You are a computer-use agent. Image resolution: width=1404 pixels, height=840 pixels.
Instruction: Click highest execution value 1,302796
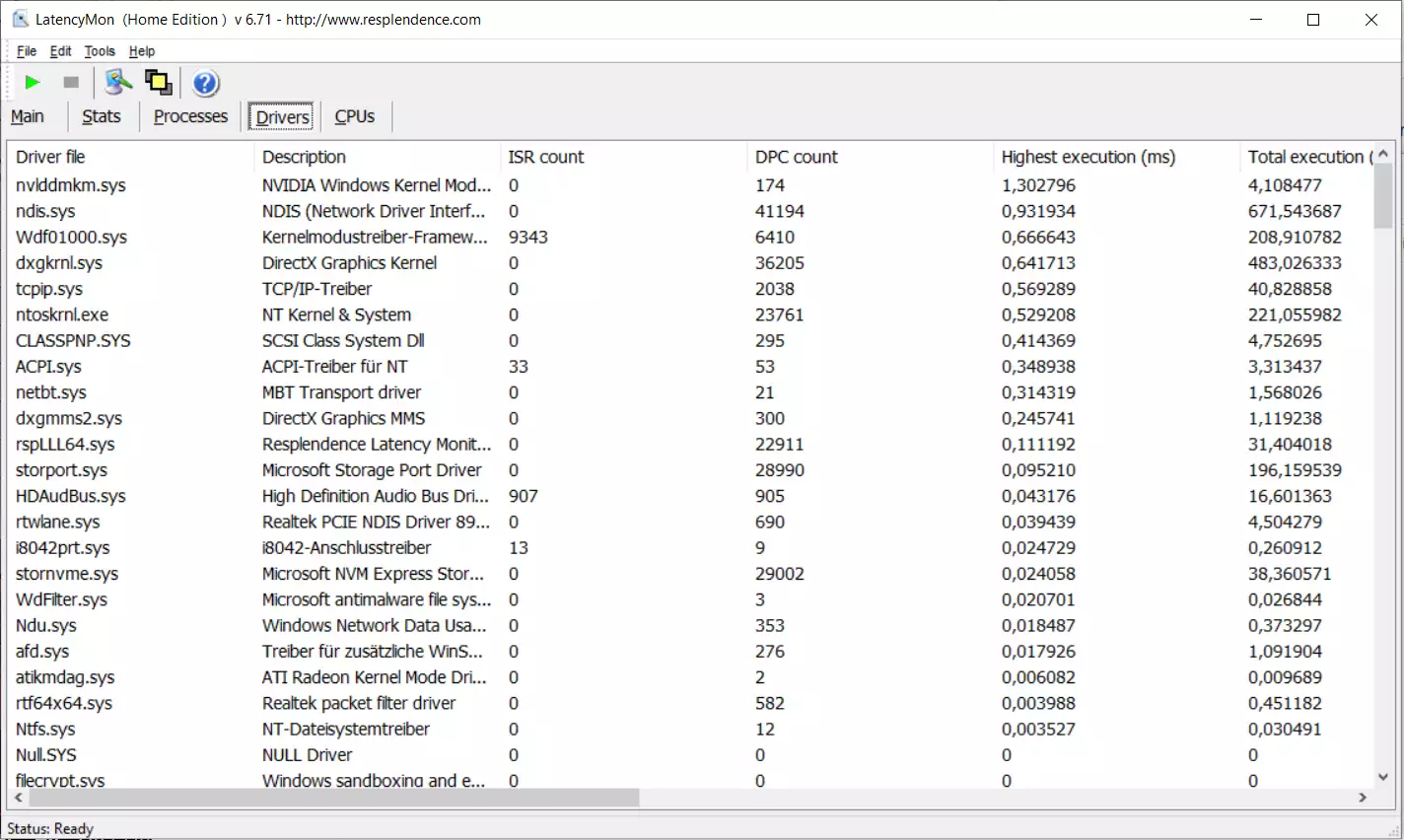click(1039, 185)
